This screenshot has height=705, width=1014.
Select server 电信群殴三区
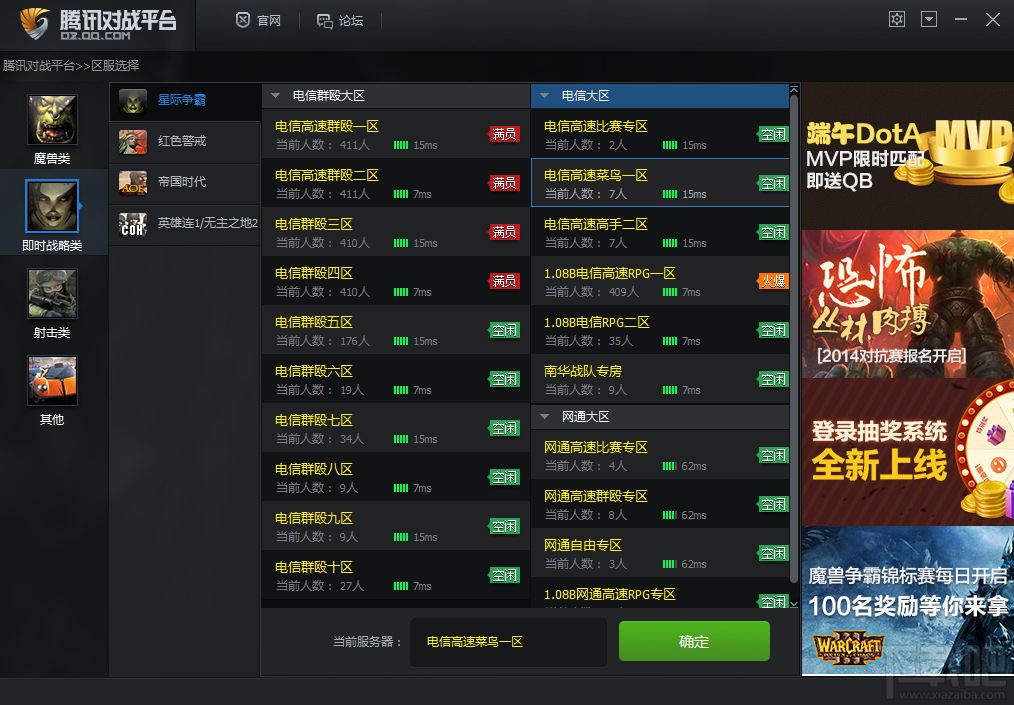coord(396,232)
